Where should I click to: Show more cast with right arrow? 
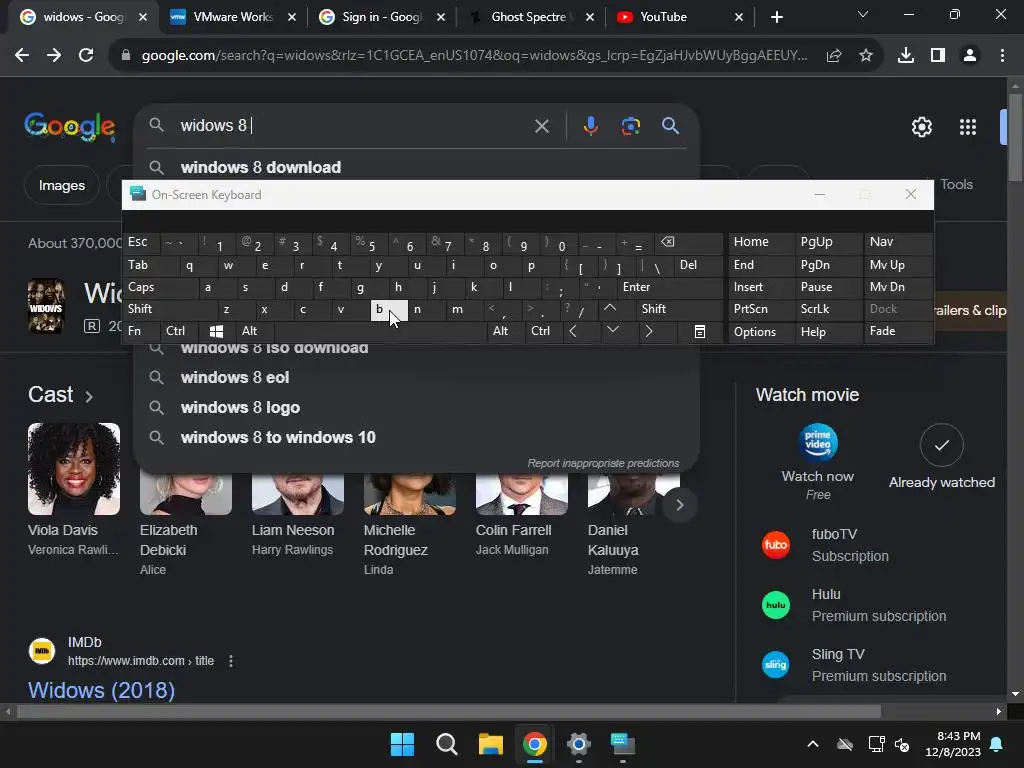pyautogui.click(x=679, y=505)
